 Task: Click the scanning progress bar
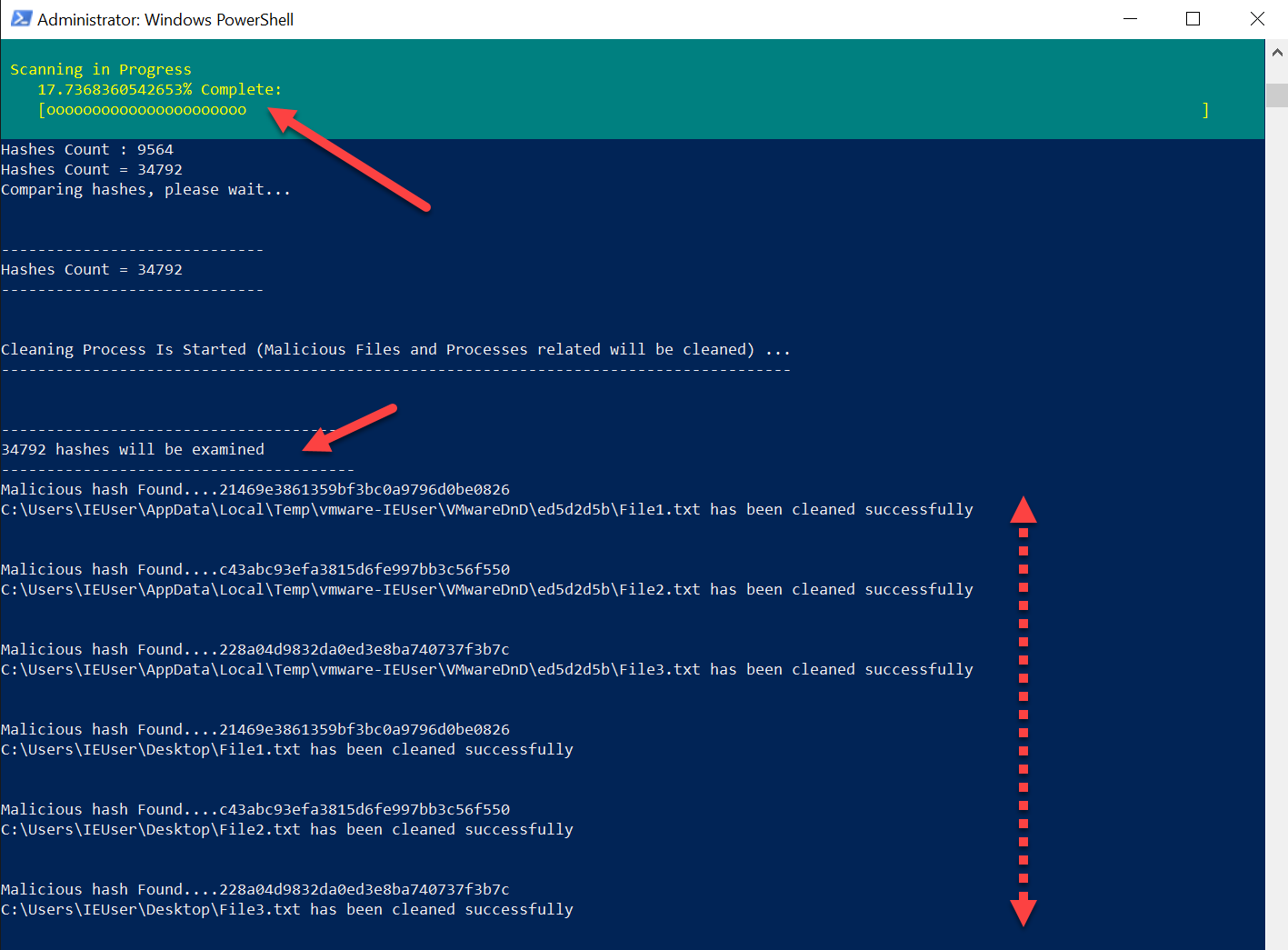[x=624, y=110]
